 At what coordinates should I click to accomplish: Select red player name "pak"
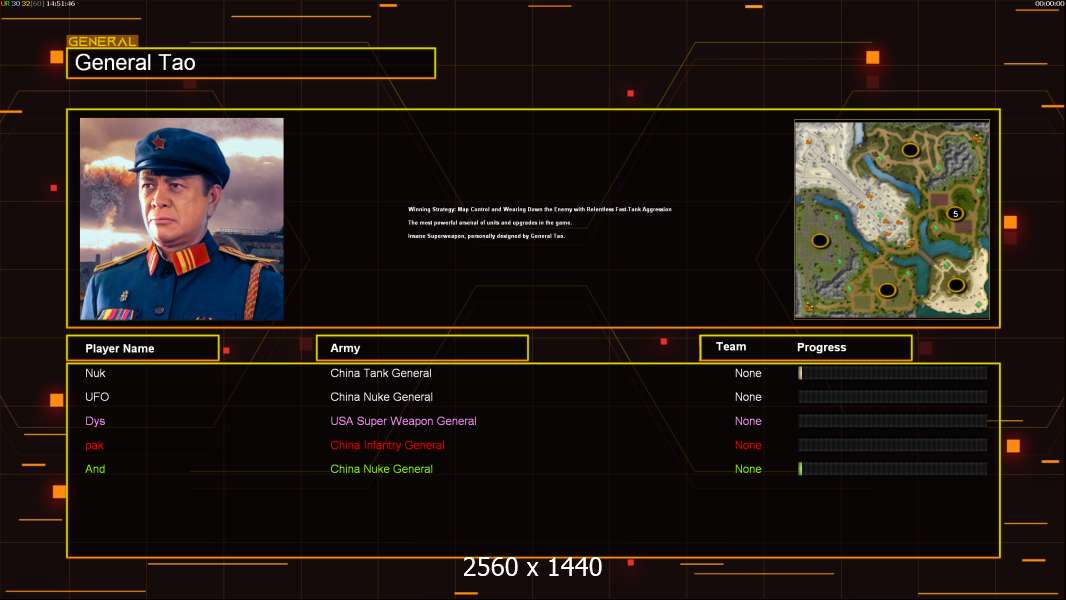click(x=94, y=445)
